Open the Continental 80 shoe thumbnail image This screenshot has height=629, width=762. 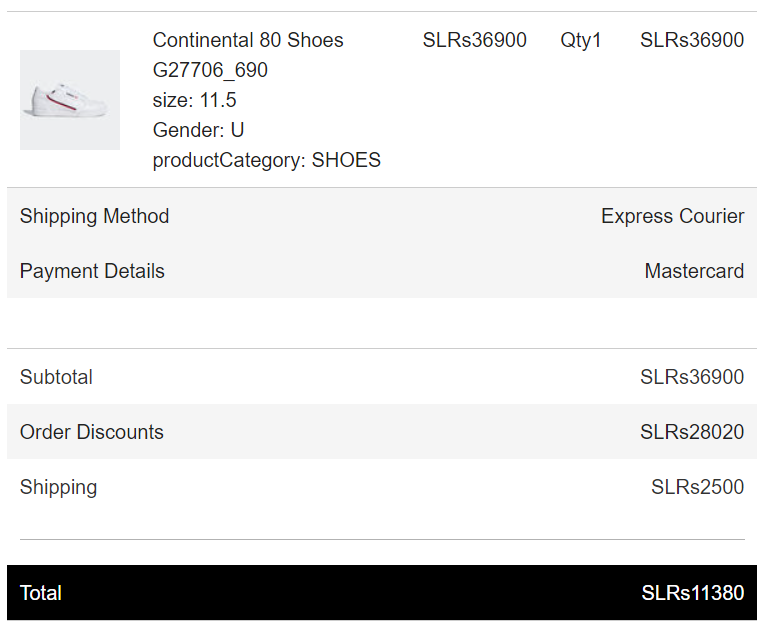click(70, 100)
